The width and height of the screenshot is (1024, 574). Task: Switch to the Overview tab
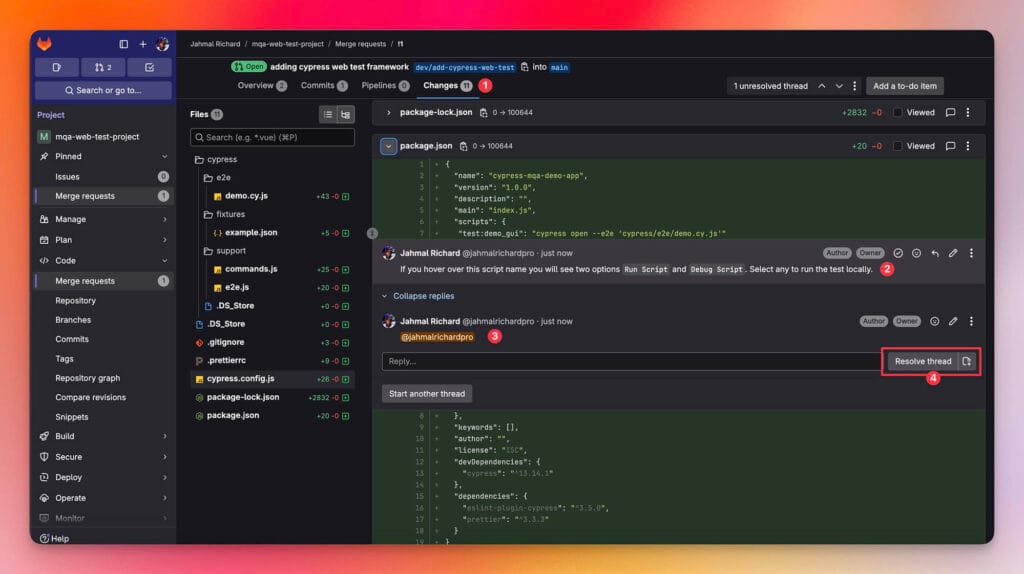262,86
